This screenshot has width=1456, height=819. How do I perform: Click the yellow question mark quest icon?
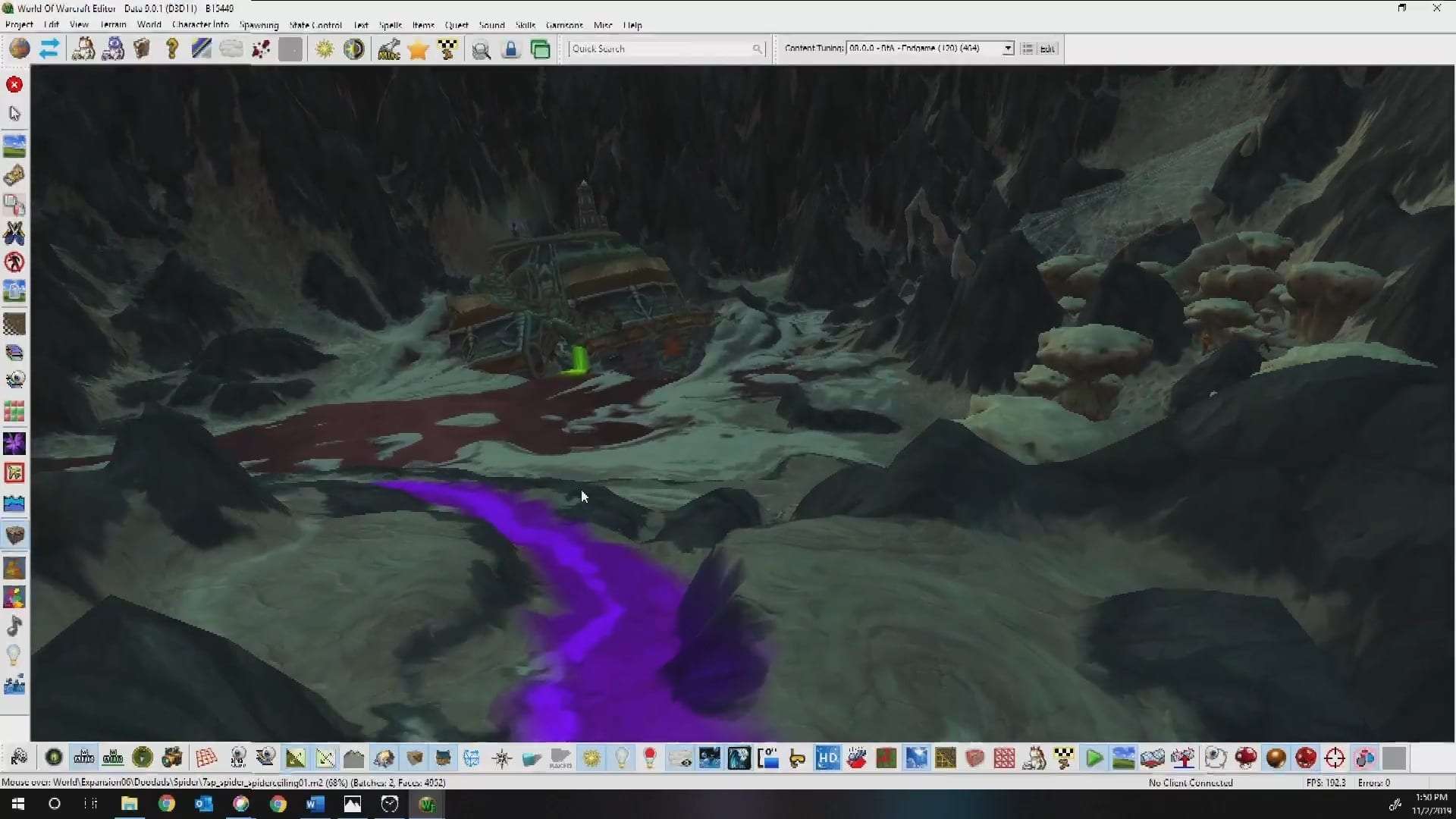coord(172,49)
